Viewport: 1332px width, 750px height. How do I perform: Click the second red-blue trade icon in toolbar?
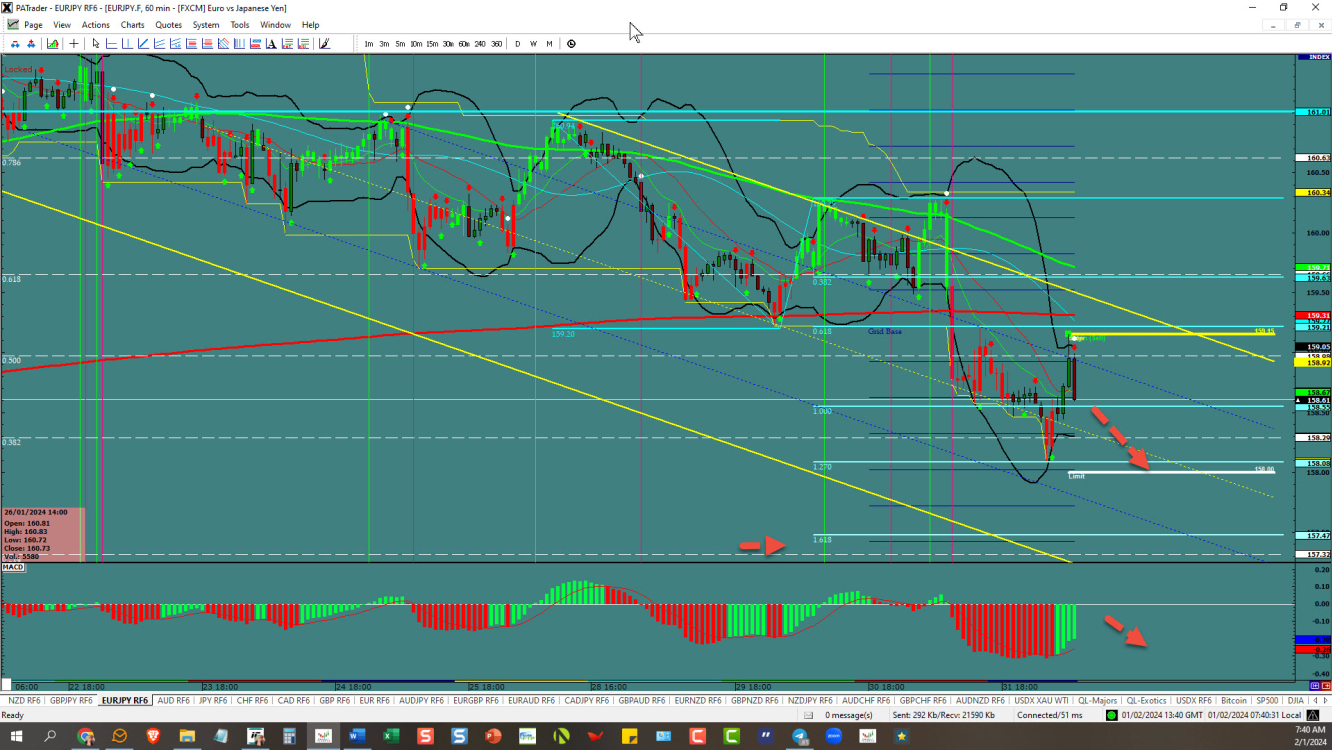coord(31,44)
